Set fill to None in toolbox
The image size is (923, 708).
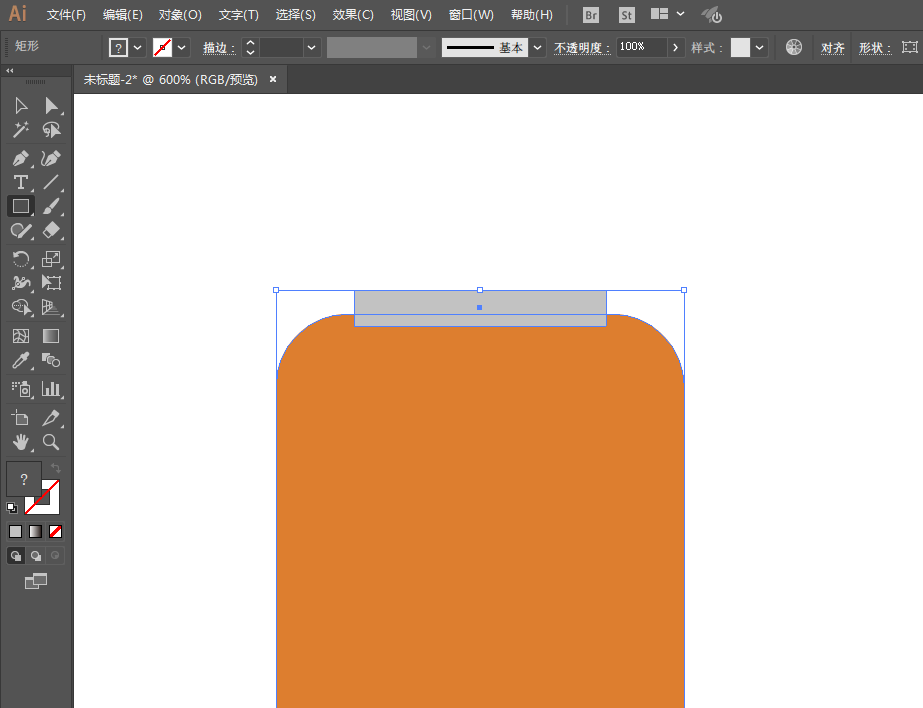tap(56, 531)
